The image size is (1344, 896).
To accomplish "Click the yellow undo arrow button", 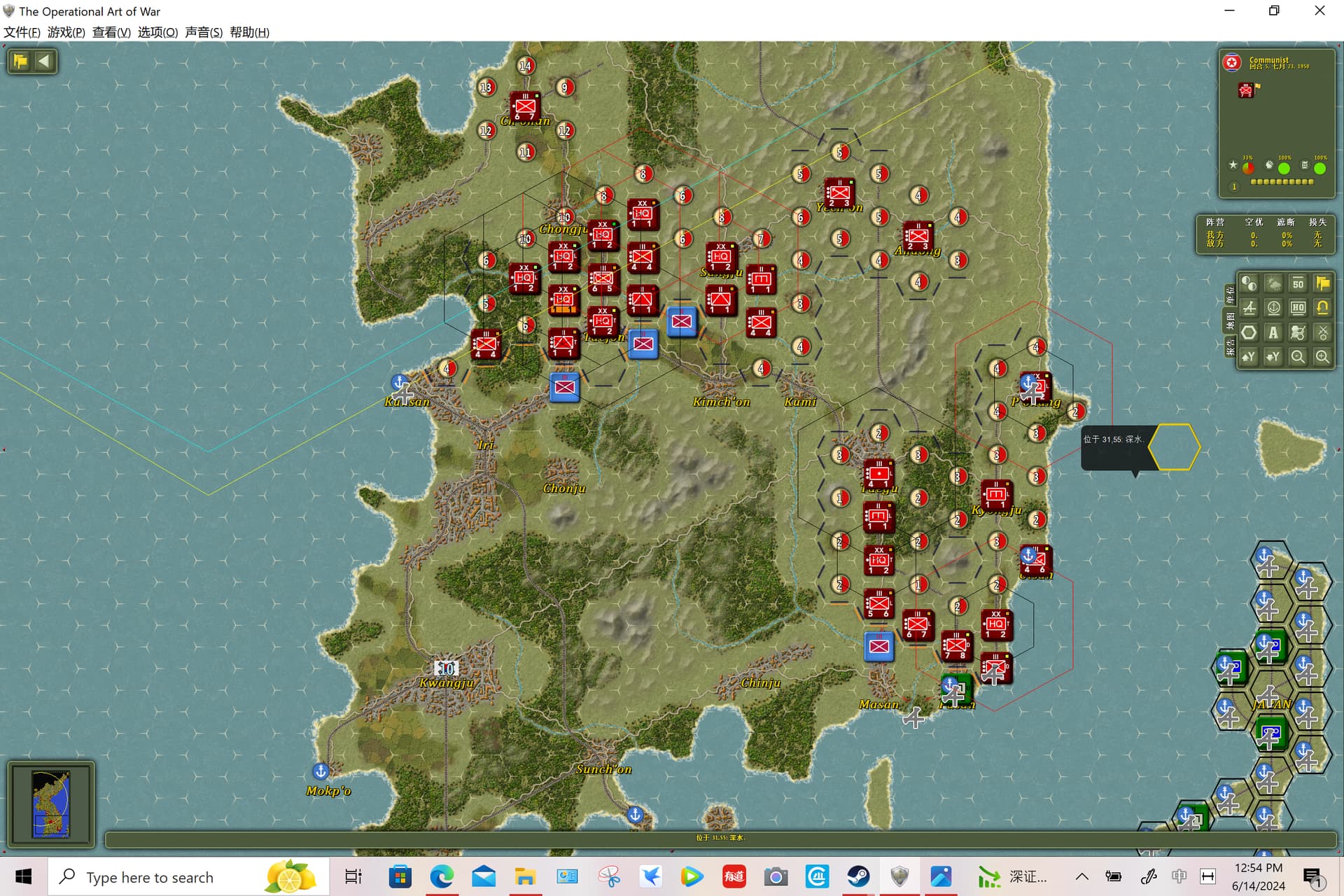I will tap(1322, 308).
